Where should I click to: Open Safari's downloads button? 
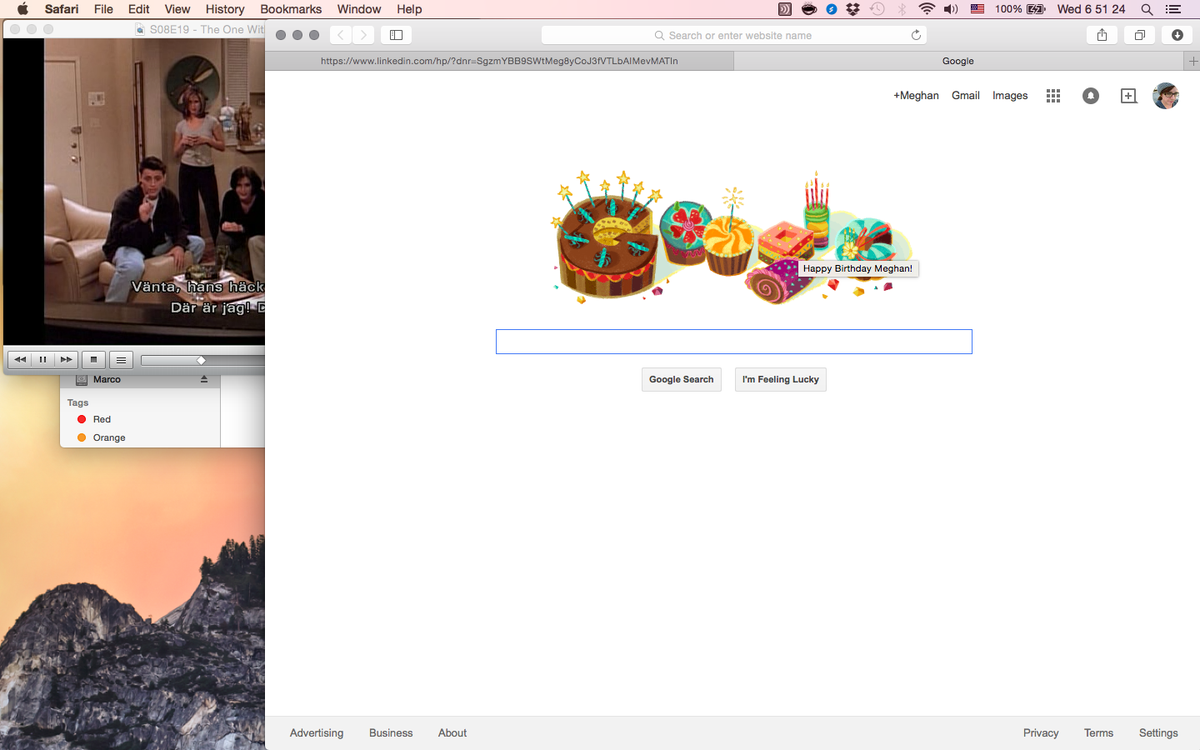click(1177, 35)
